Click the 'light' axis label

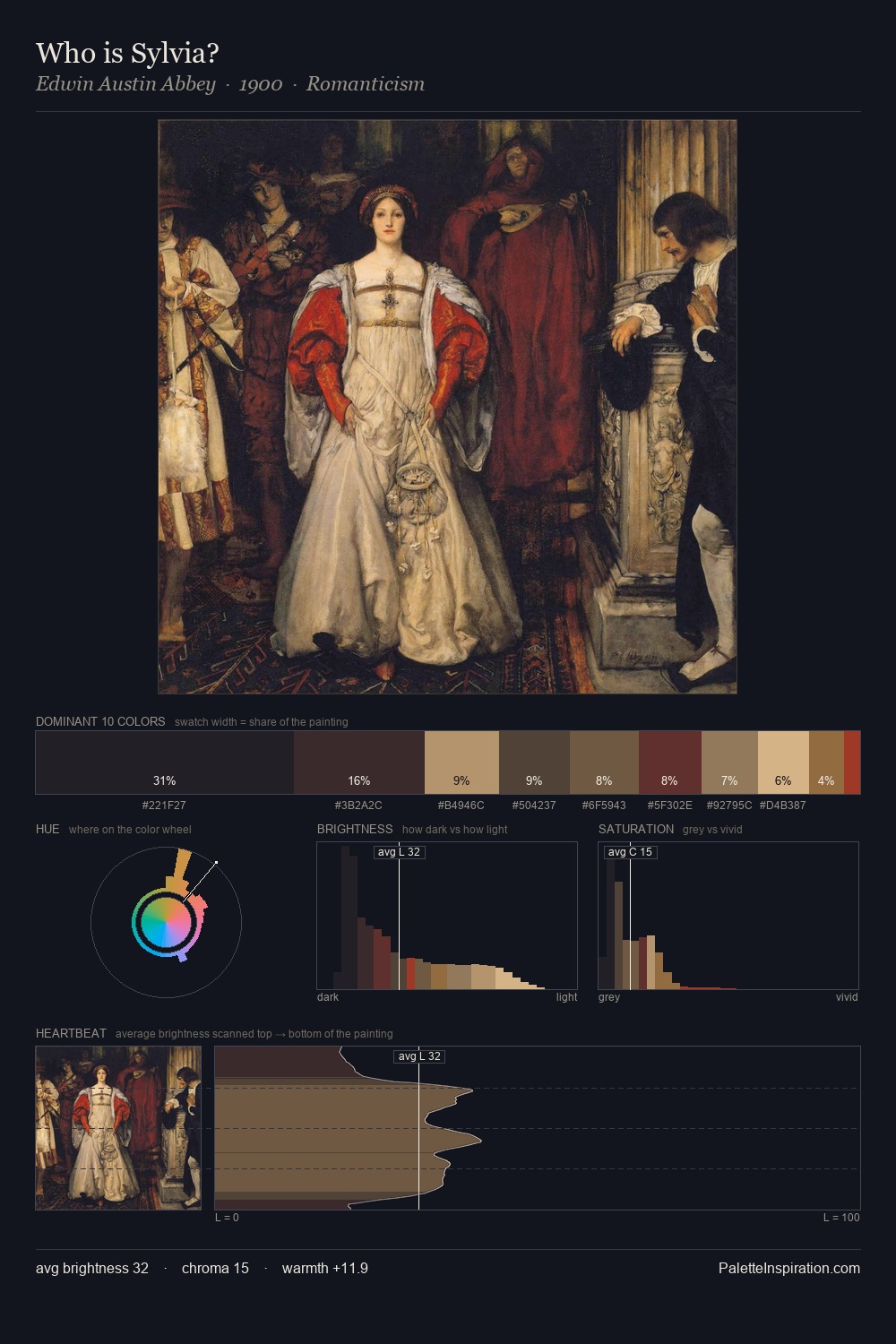(566, 997)
